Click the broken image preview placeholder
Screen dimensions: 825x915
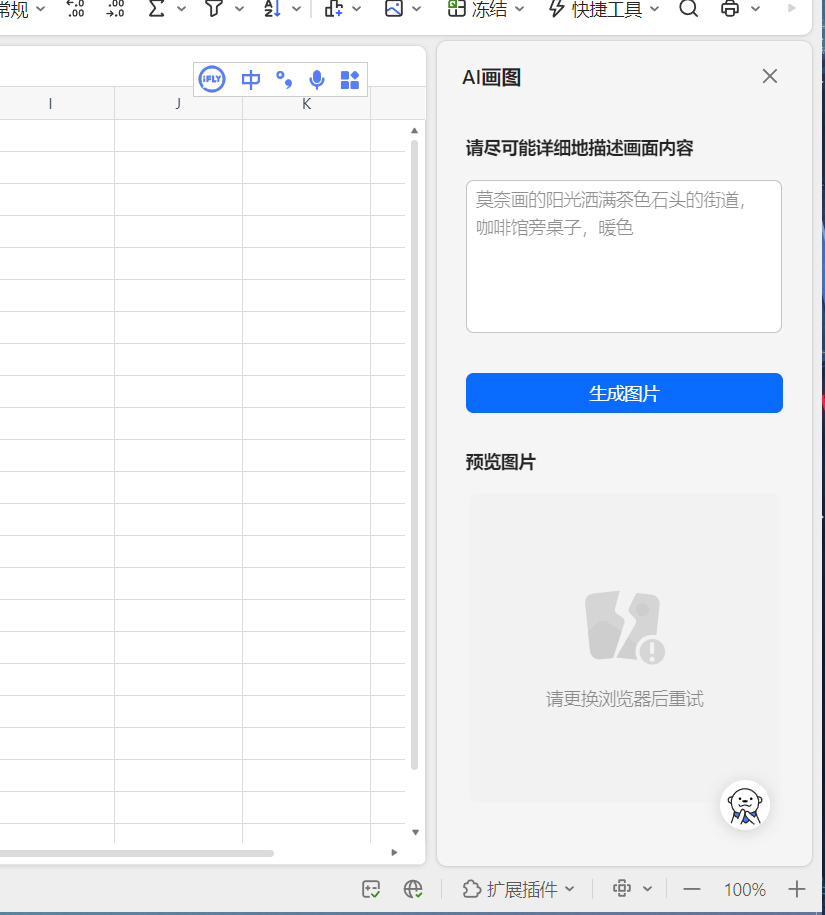click(625, 627)
